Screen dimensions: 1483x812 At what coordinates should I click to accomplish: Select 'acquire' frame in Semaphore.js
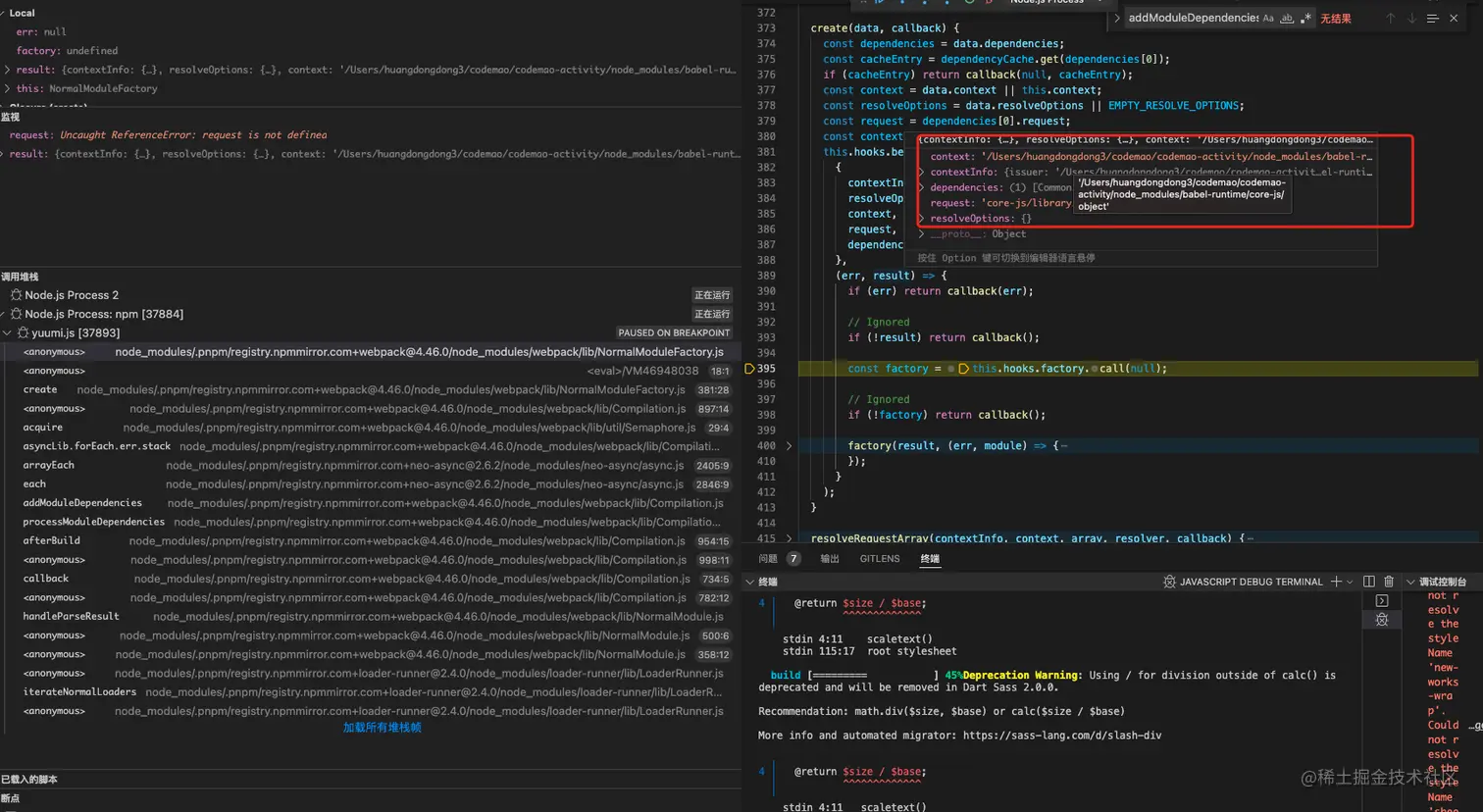point(371,428)
